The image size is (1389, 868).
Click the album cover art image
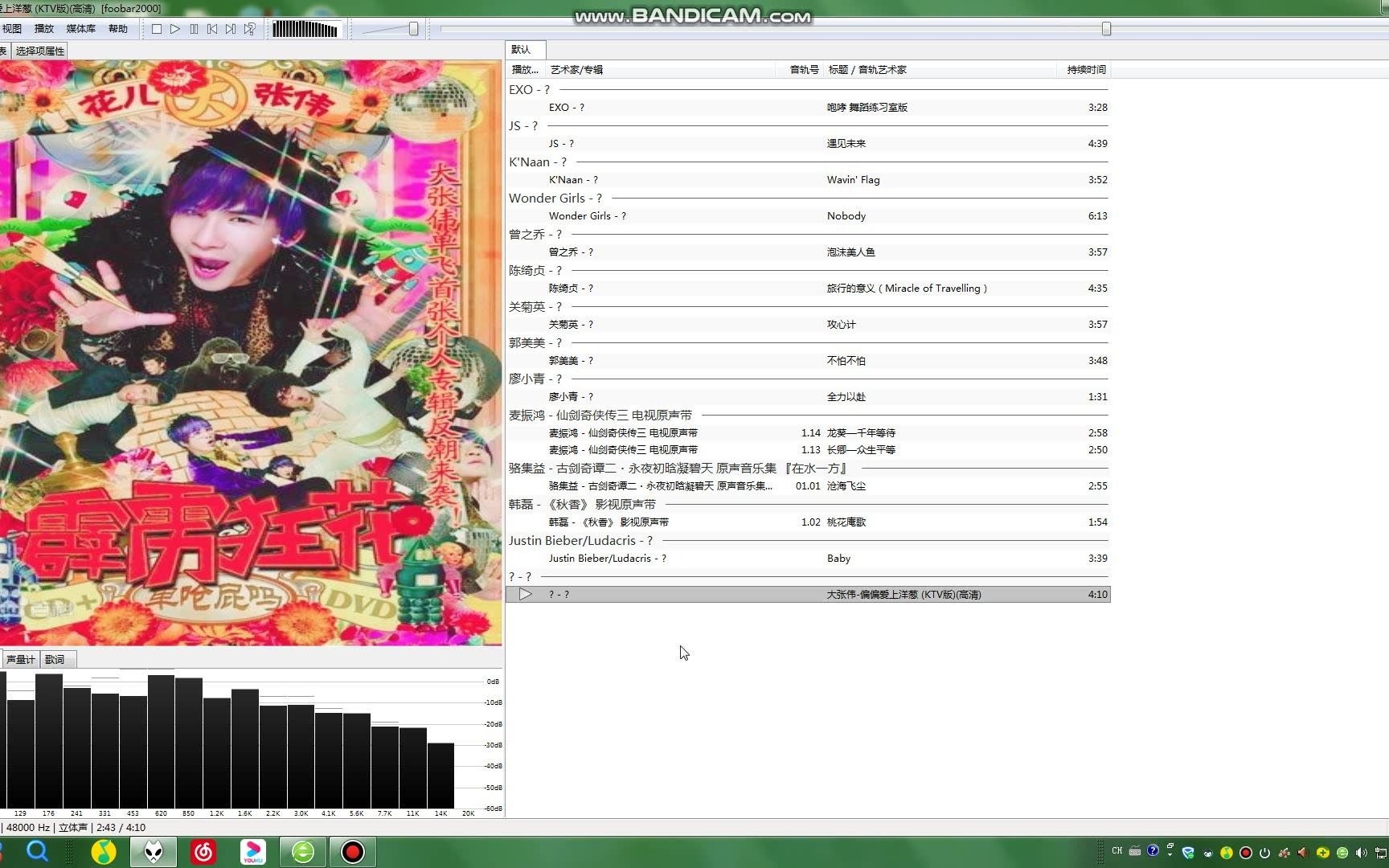click(251, 353)
